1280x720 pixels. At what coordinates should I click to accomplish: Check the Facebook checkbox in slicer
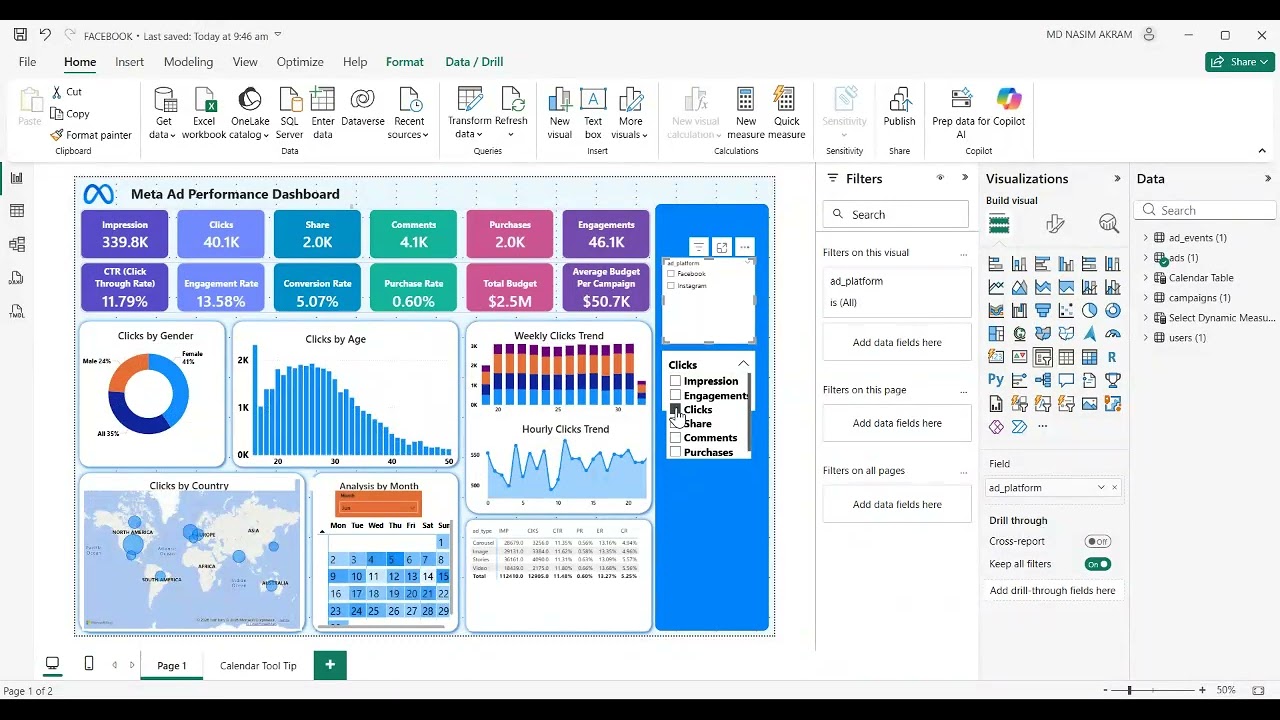pos(671,274)
